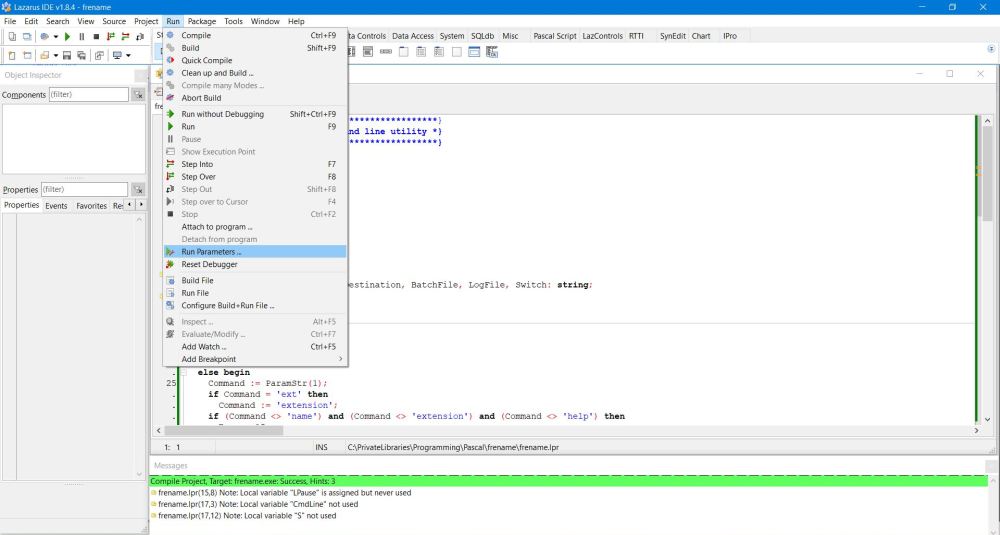The width and height of the screenshot is (1000, 535).
Task: Click the left tab-scroll arrow in Object Inspector
Action: 130,205
